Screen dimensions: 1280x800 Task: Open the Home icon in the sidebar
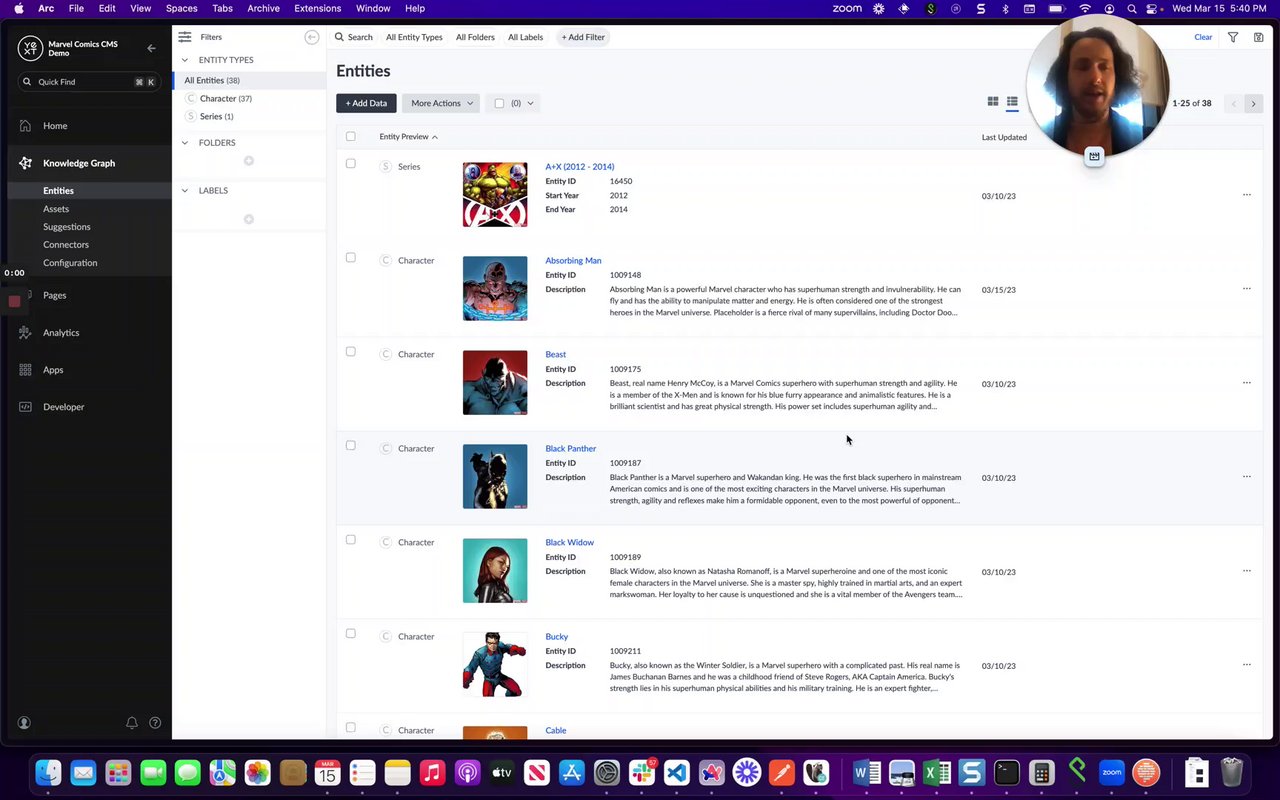(x=25, y=126)
